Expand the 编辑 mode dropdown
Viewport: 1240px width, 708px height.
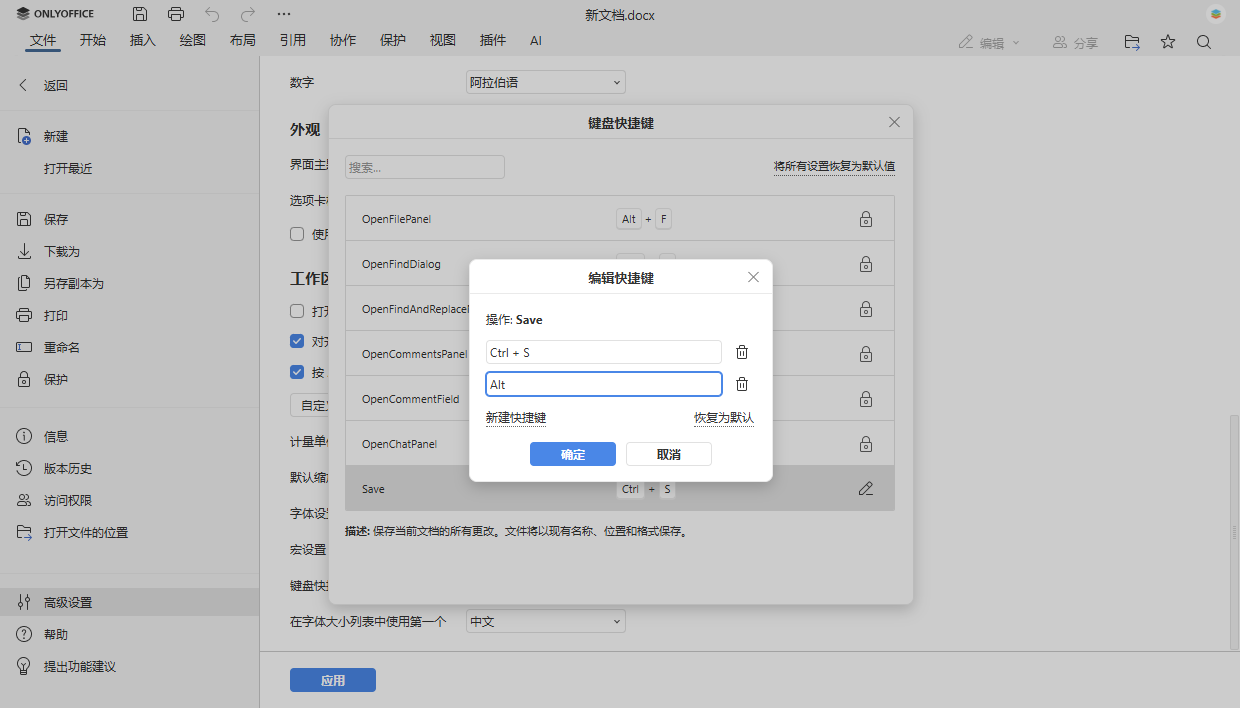pyautogui.click(x=988, y=42)
